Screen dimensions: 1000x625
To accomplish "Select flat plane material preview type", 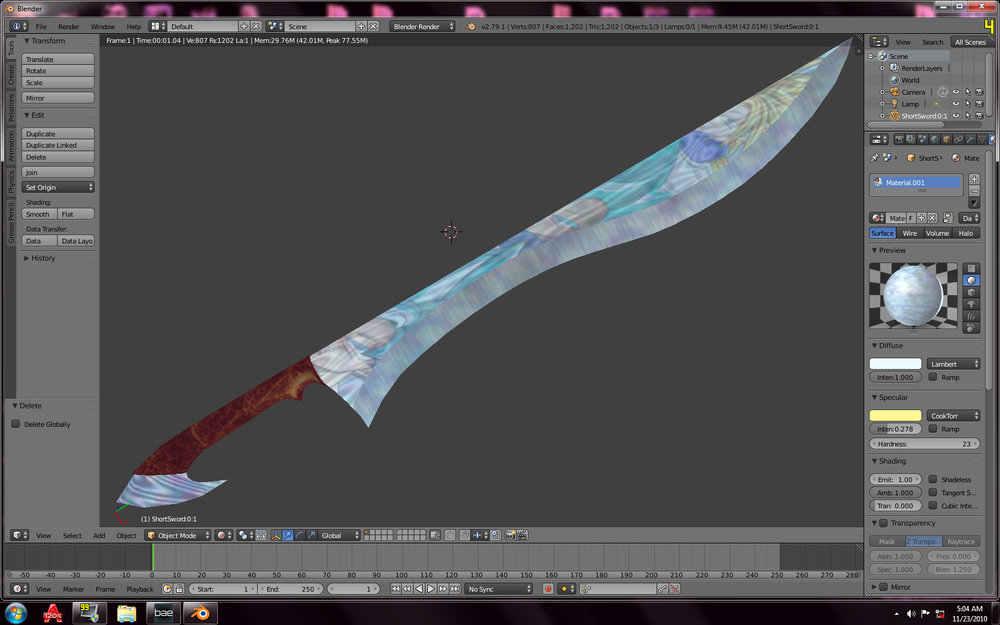I will [x=971, y=268].
